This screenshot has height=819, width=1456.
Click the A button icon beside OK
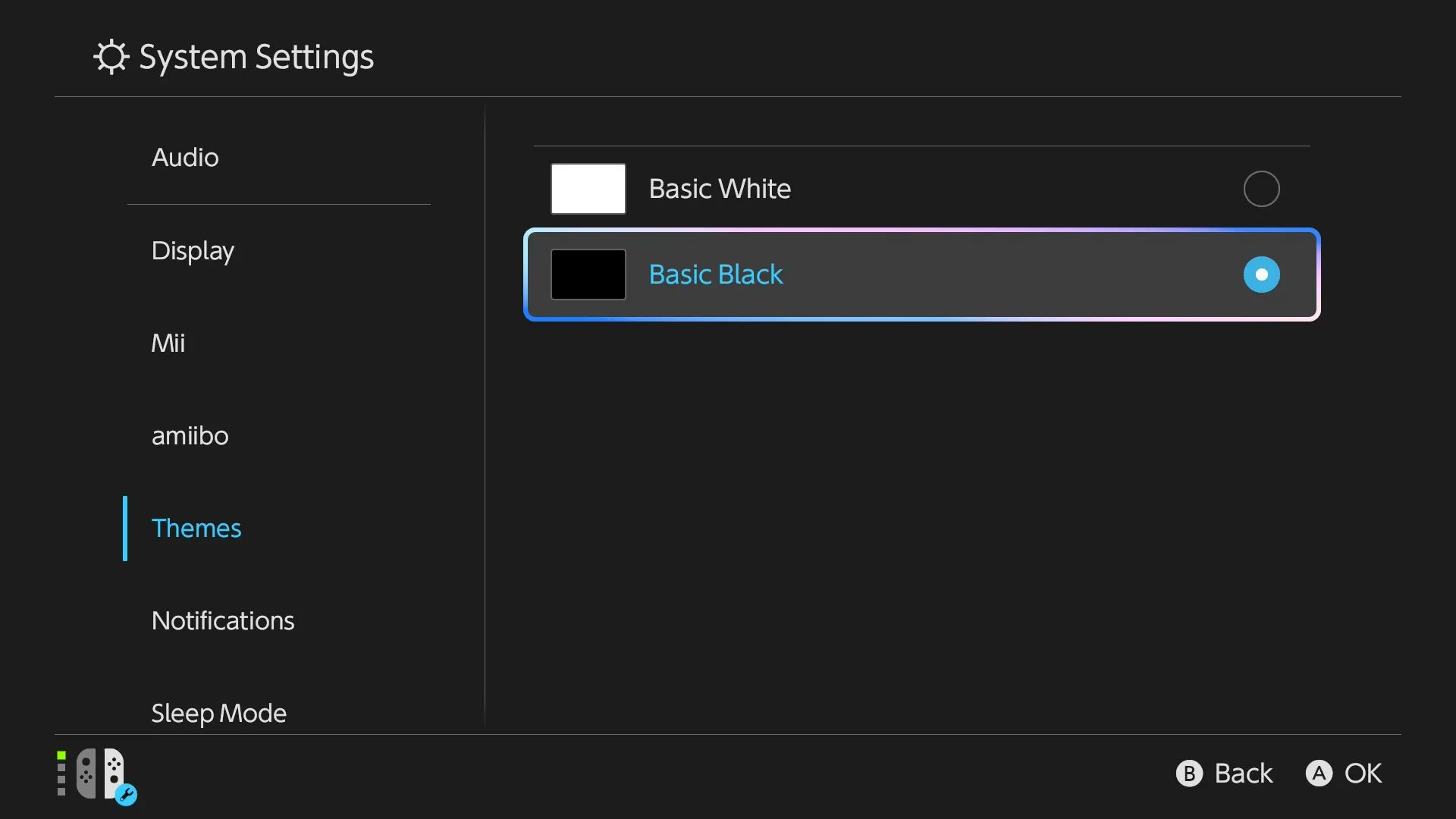[1319, 773]
